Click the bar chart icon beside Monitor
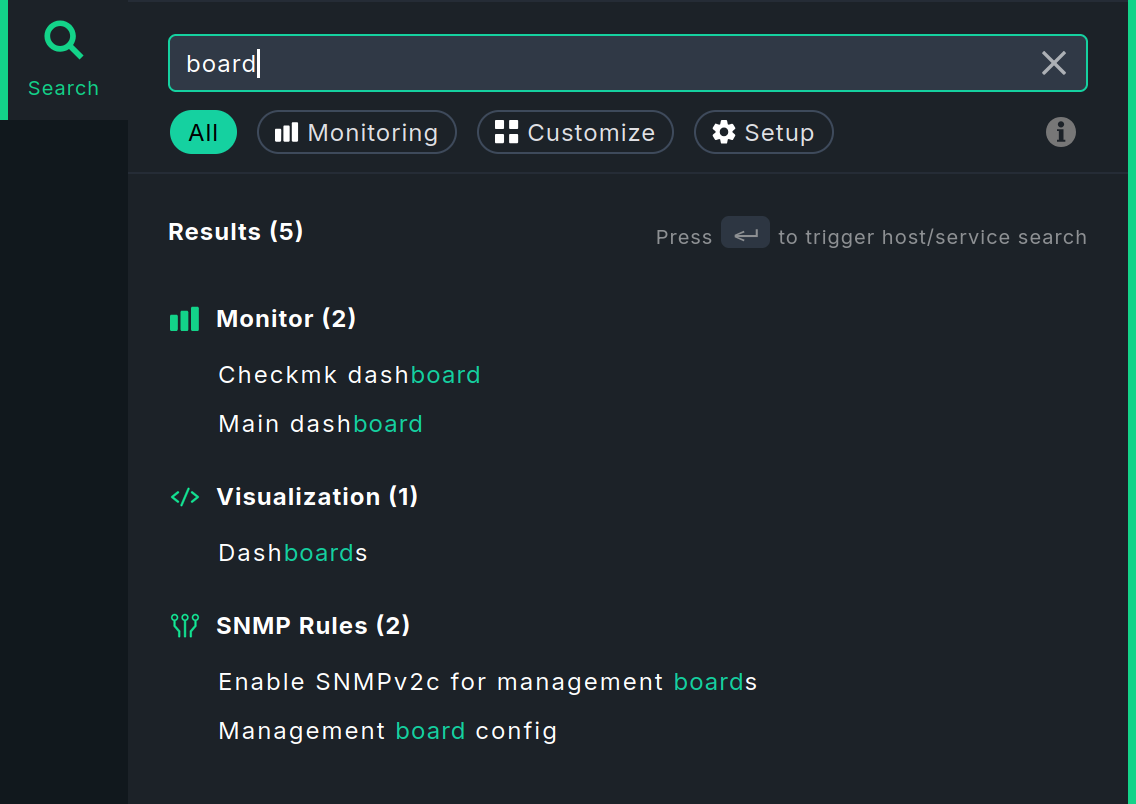The image size is (1136, 804). 184,319
